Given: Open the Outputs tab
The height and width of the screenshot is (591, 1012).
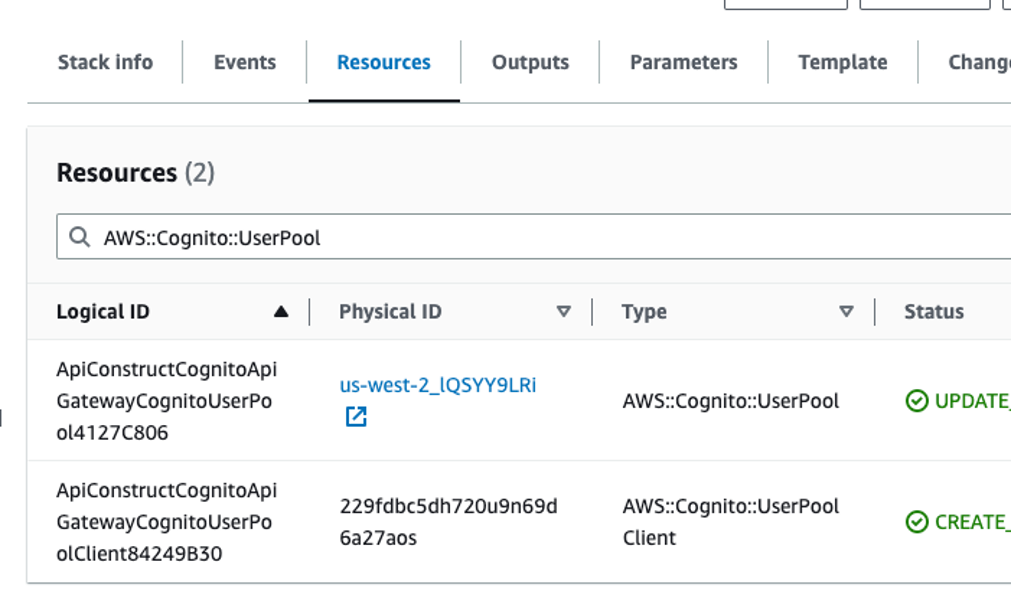Looking at the screenshot, I should click(530, 62).
